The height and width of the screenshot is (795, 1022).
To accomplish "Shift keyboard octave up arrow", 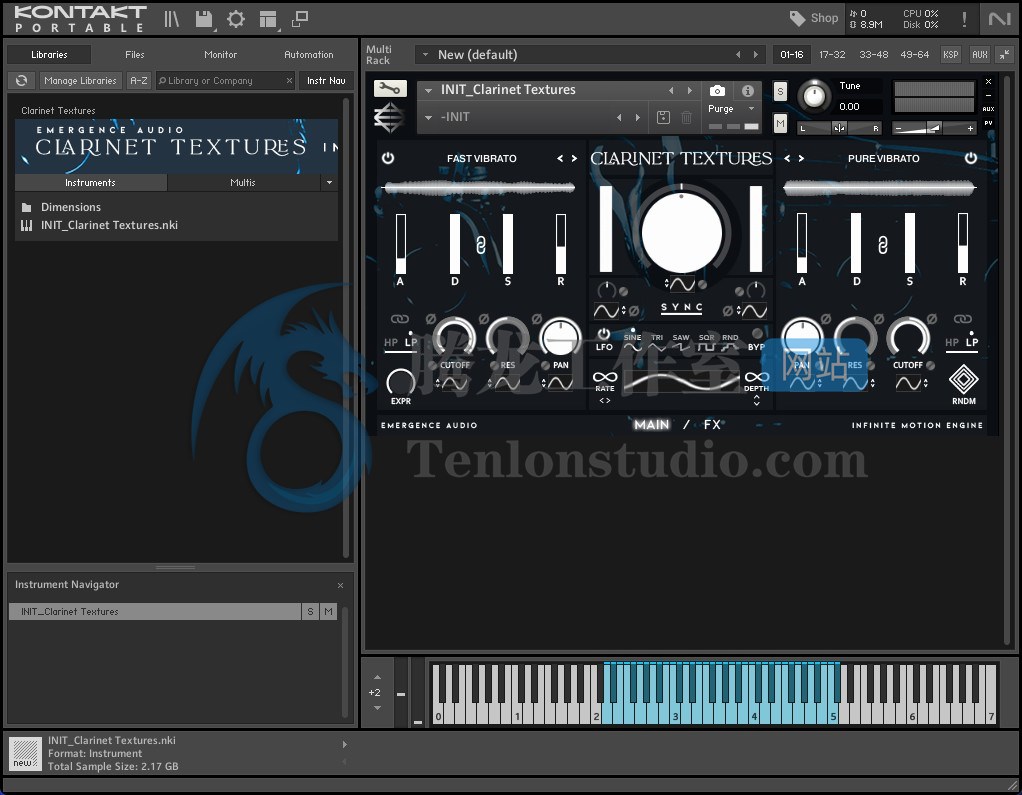I will click(x=377, y=678).
